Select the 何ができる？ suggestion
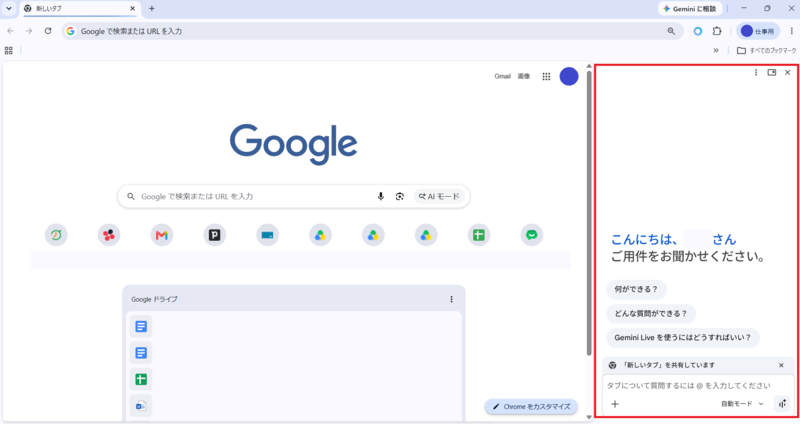Viewport: 800px width, 424px height. [x=636, y=289]
